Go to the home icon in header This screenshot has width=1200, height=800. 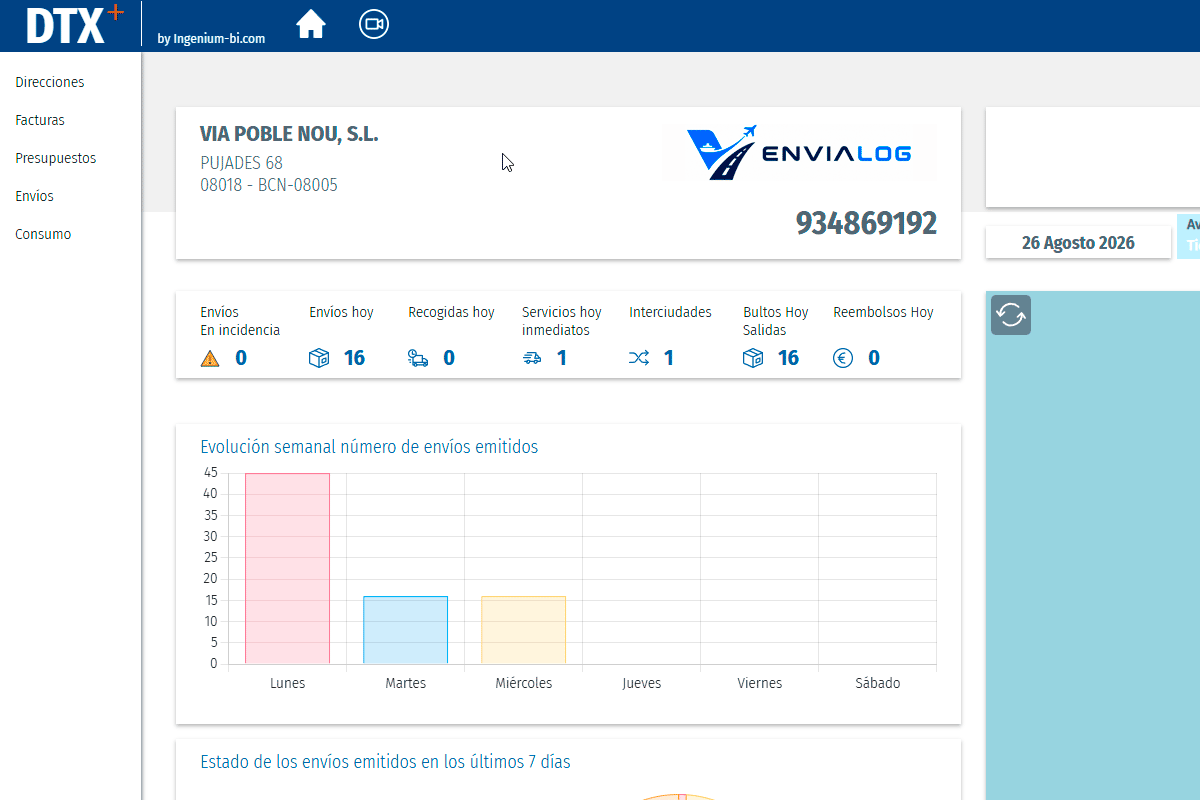[311, 24]
